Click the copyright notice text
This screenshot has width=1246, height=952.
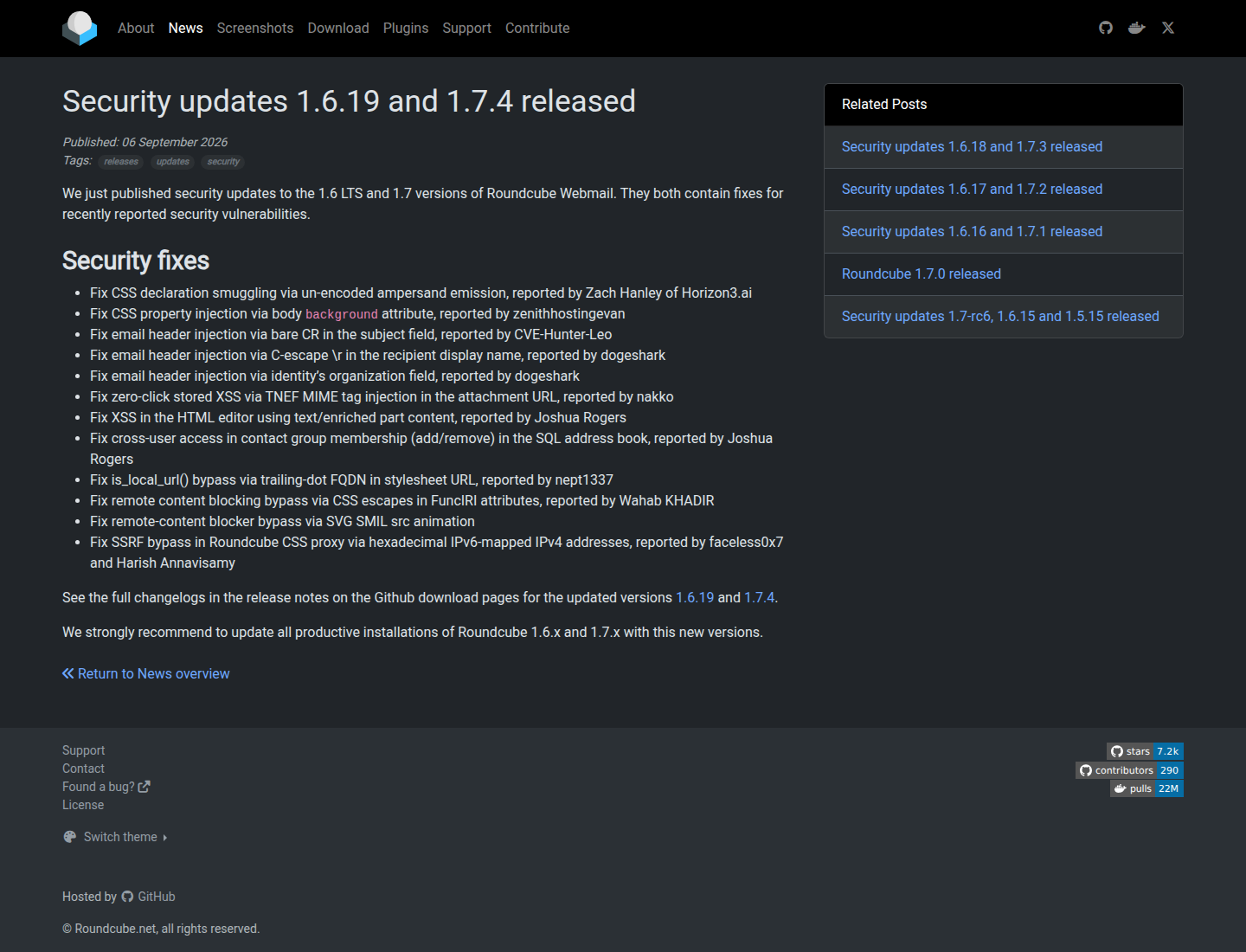(x=161, y=929)
